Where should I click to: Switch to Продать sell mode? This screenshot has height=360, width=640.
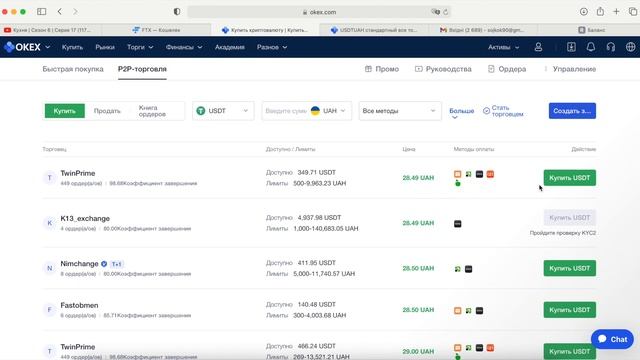click(107, 111)
